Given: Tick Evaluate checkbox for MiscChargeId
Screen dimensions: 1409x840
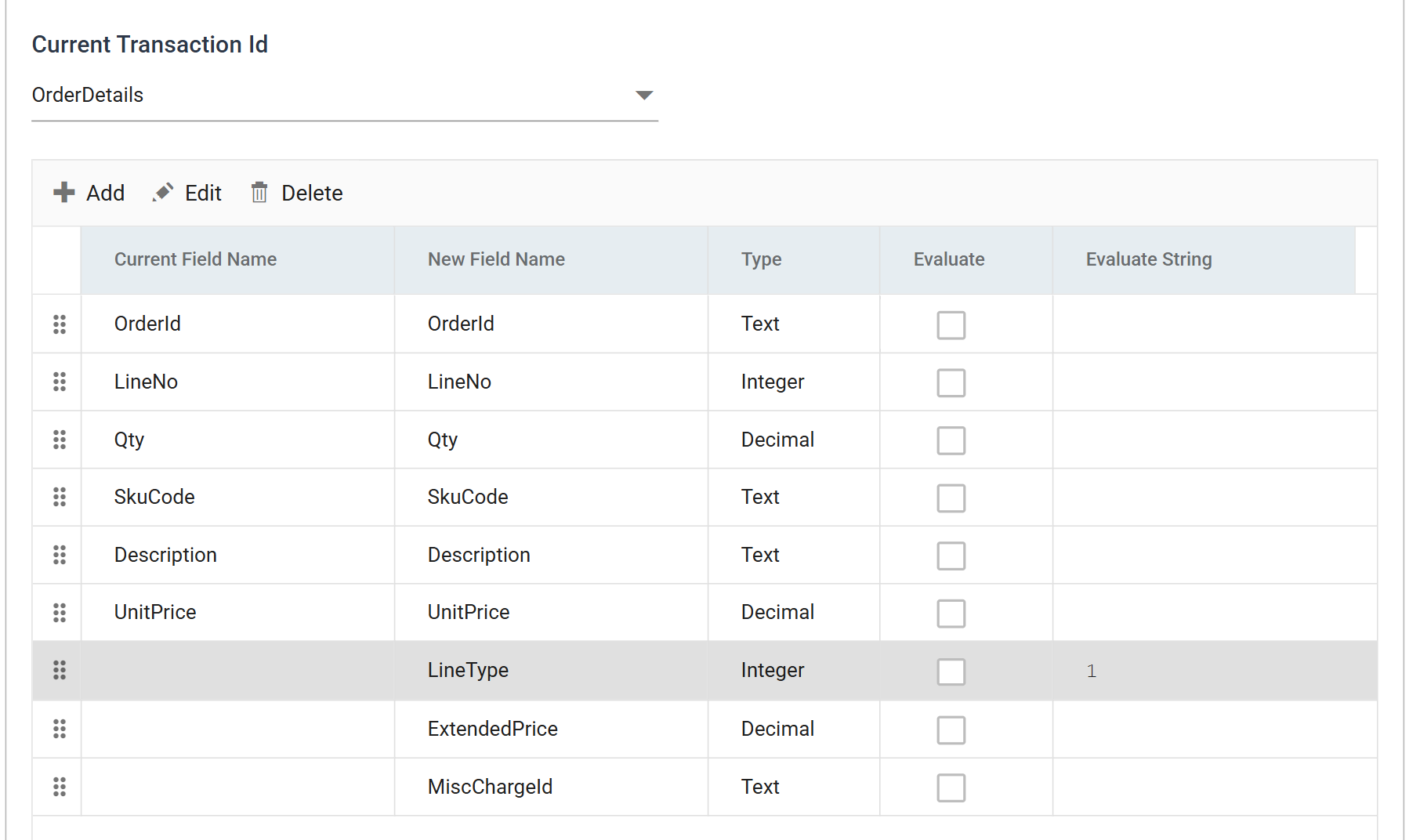Looking at the screenshot, I should [x=951, y=788].
